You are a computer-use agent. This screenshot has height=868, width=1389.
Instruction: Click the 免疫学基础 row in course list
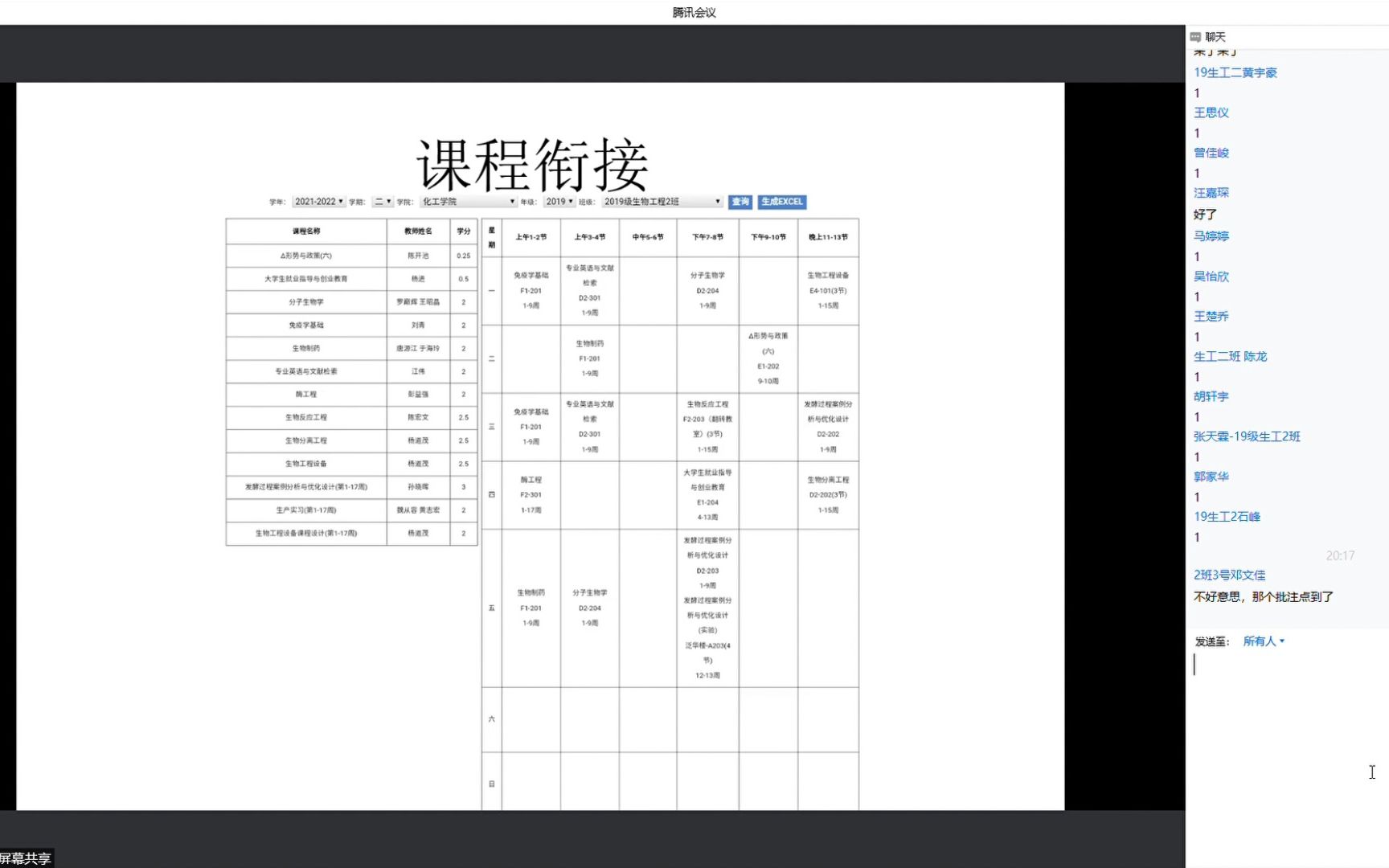tap(351, 325)
